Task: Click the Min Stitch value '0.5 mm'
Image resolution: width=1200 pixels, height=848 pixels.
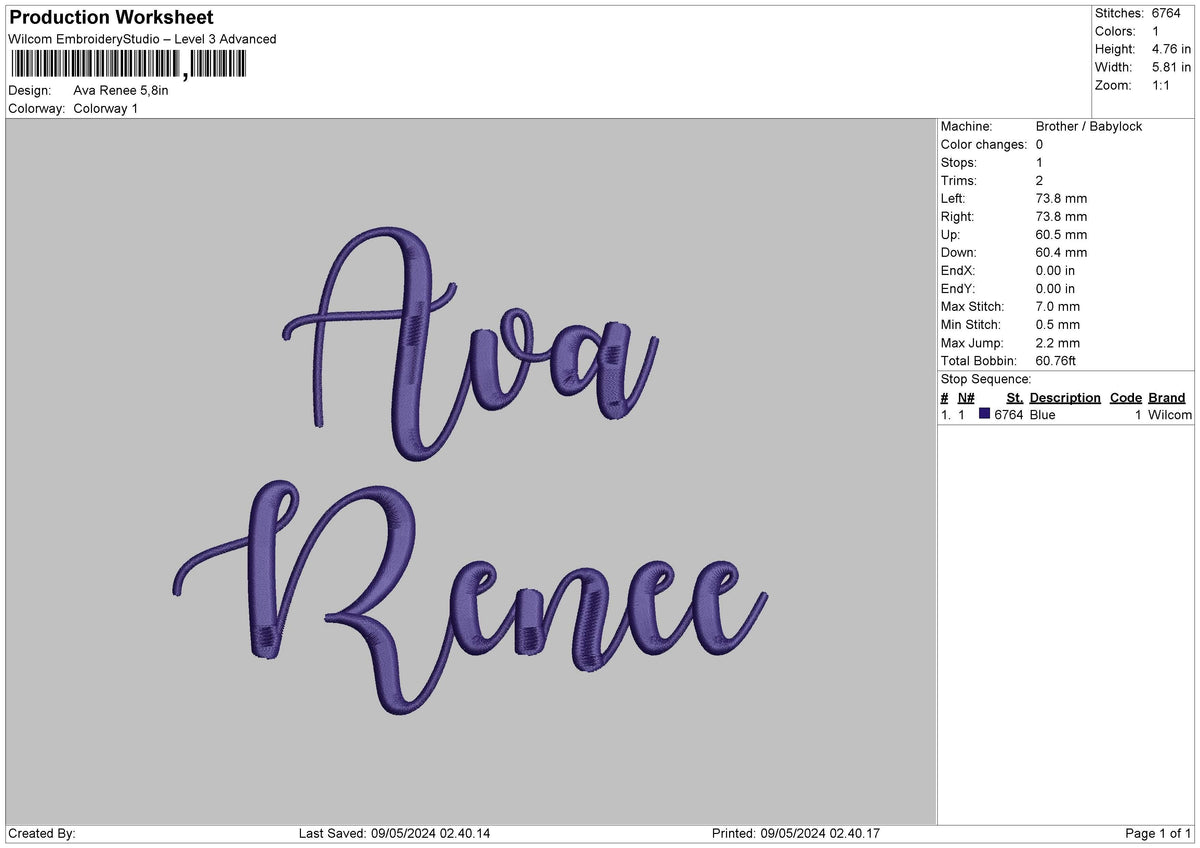Action: pos(1058,324)
